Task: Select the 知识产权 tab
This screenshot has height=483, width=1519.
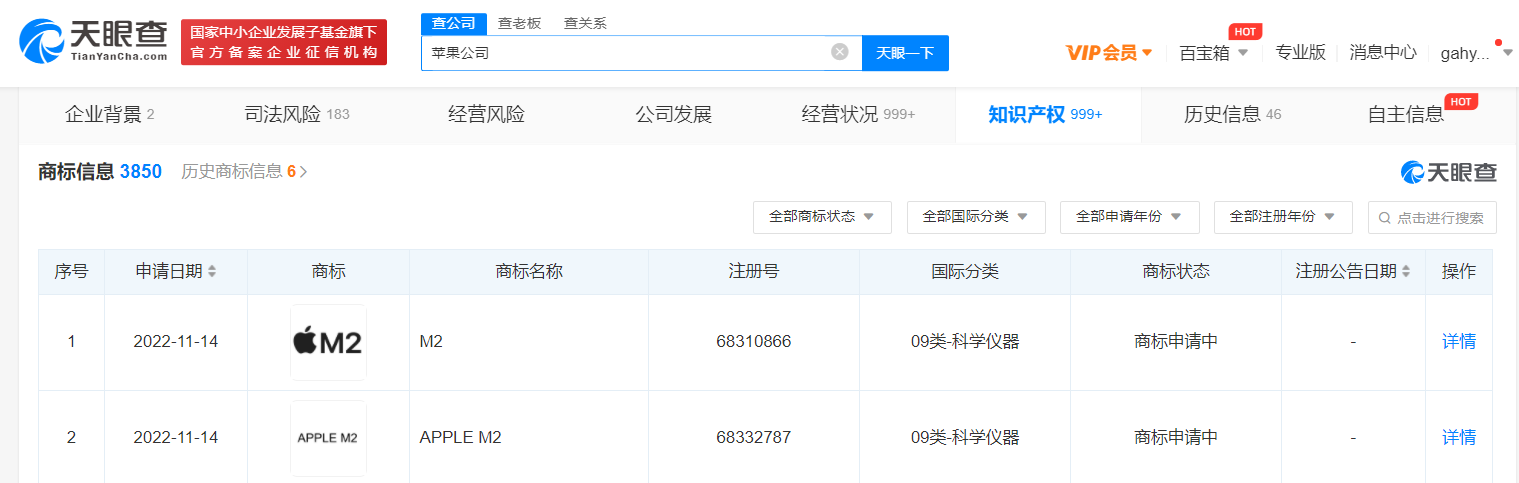Action: (x=1045, y=115)
